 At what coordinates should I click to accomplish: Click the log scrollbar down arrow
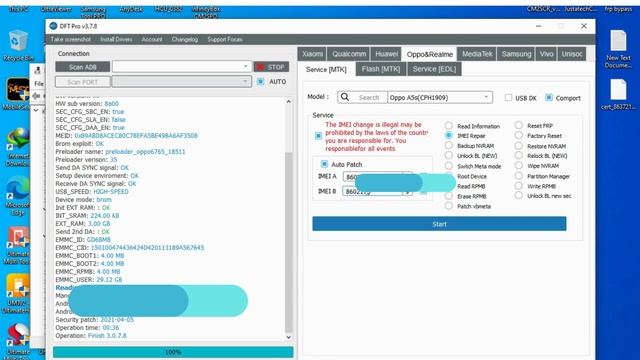point(289,337)
